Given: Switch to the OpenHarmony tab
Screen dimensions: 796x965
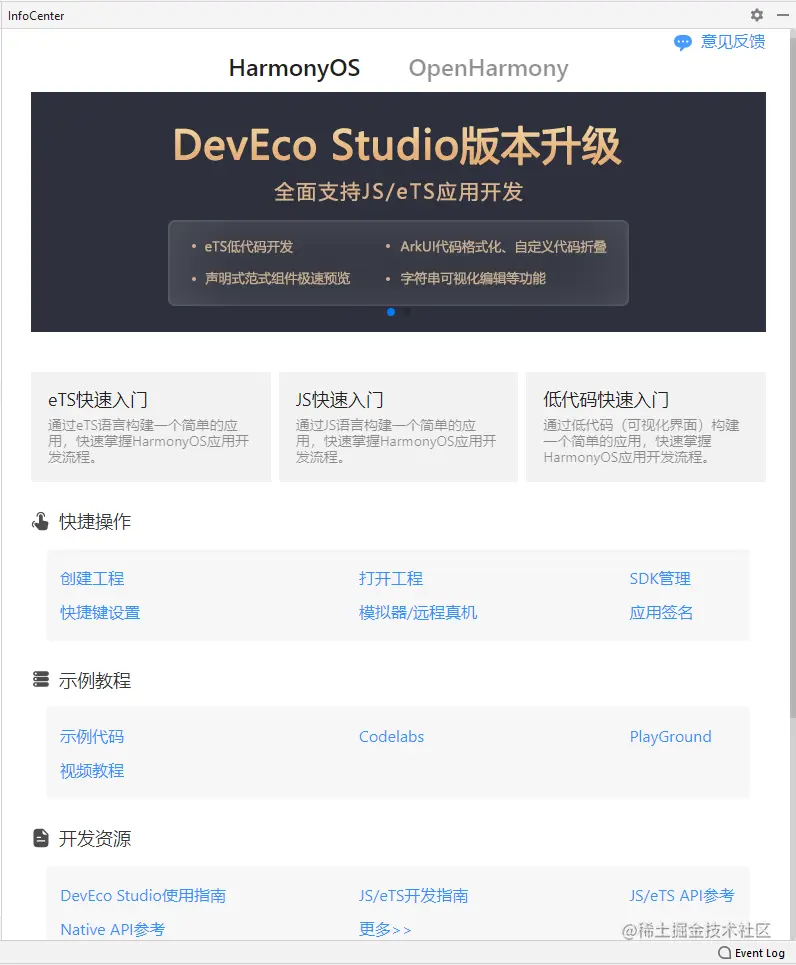Looking at the screenshot, I should point(488,68).
